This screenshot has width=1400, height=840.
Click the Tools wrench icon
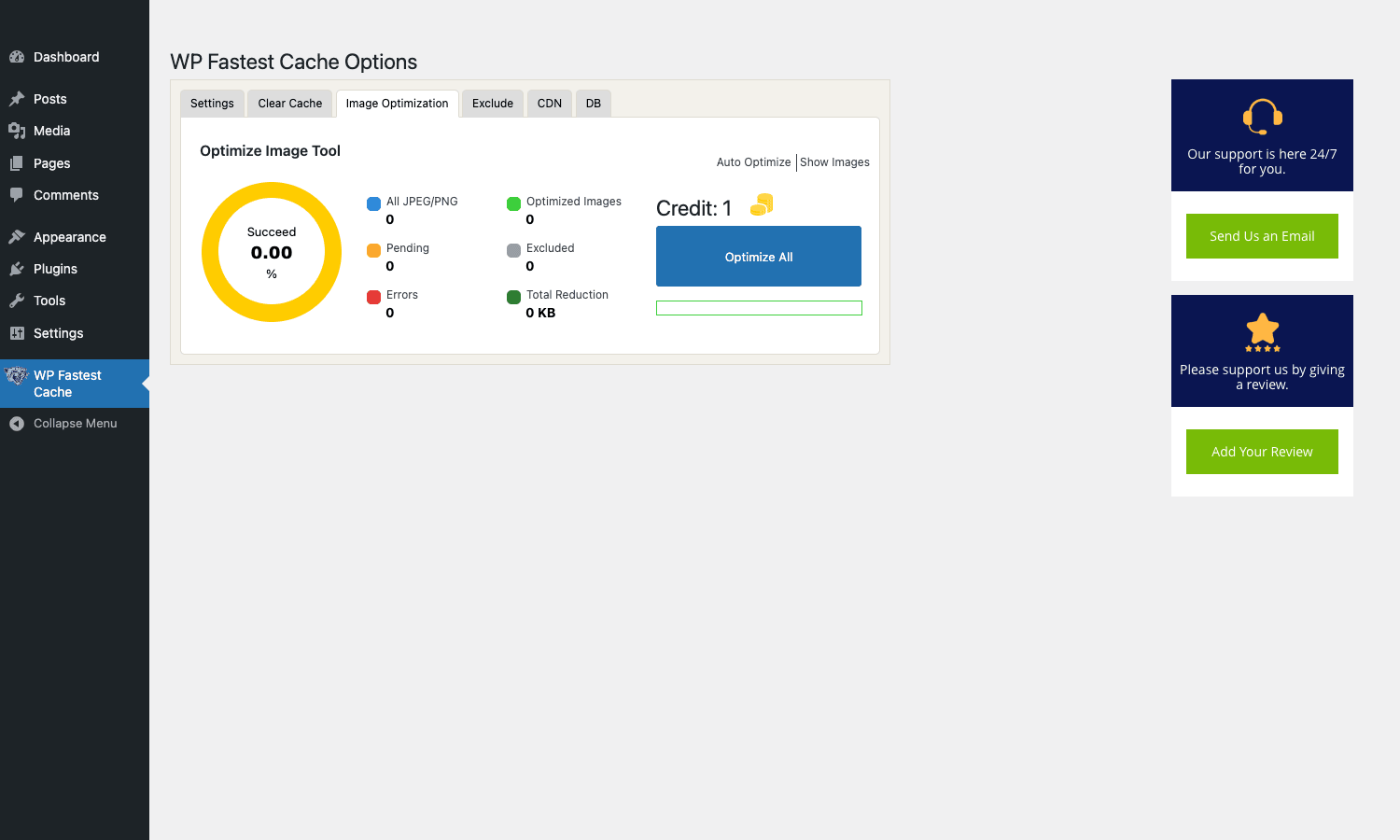(17, 301)
